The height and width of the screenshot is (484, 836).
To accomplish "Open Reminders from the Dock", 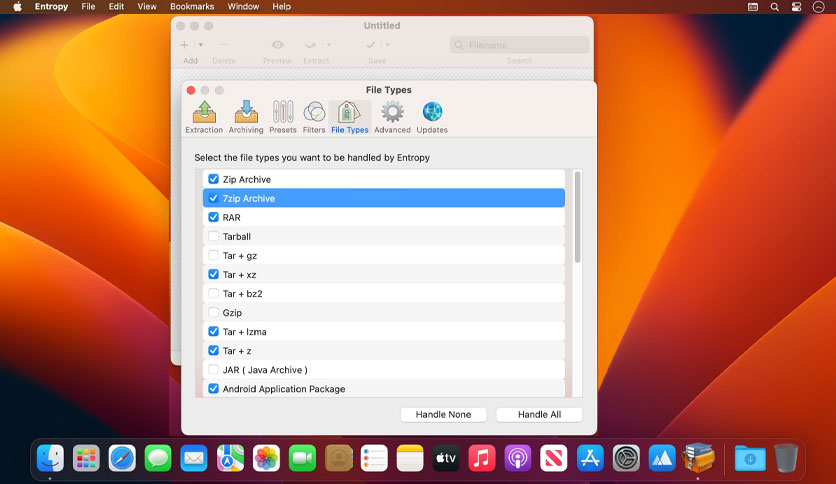I will (x=374, y=458).
